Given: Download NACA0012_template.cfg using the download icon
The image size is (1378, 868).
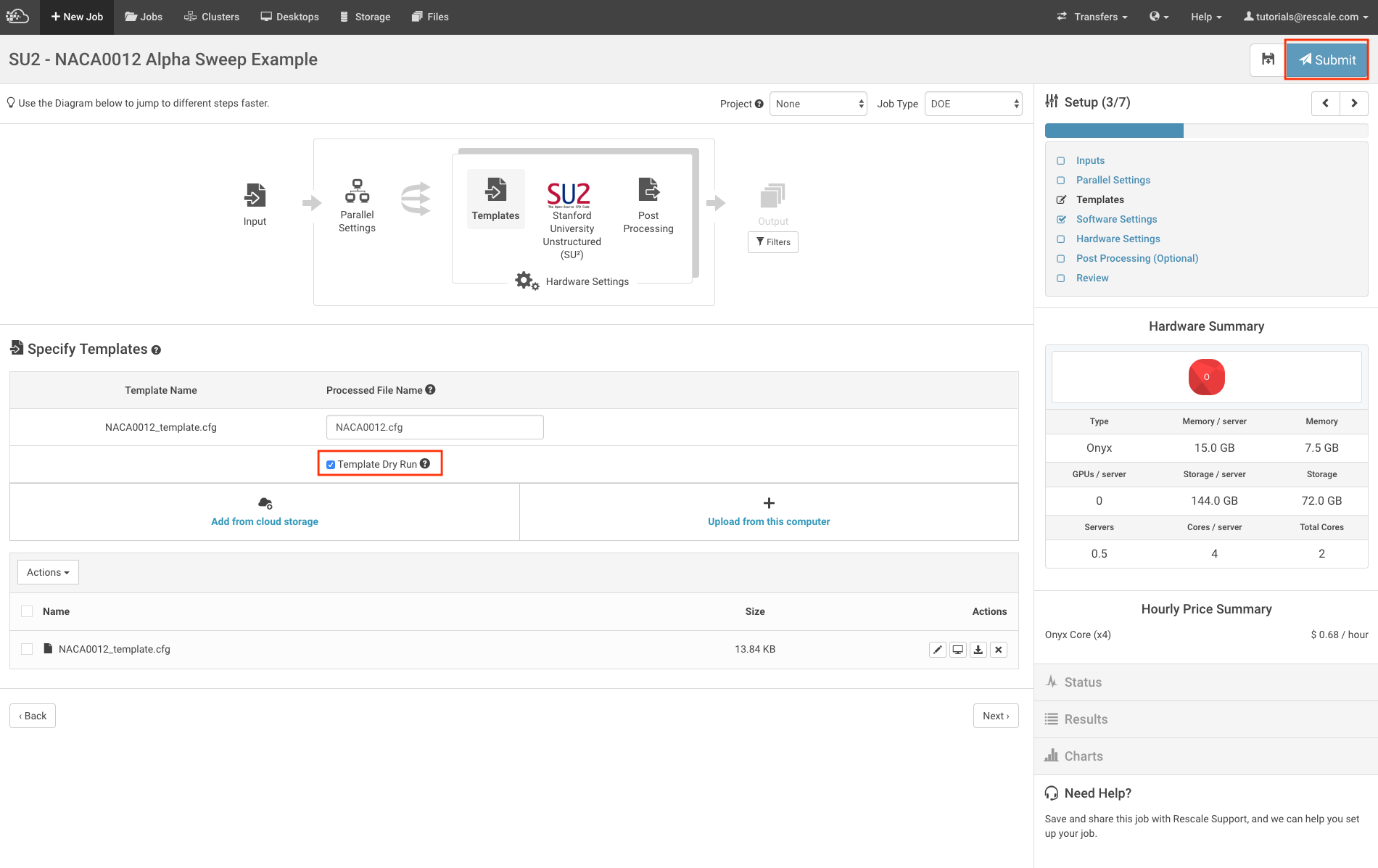Looking at the screenshot, I should click(978, 650).
